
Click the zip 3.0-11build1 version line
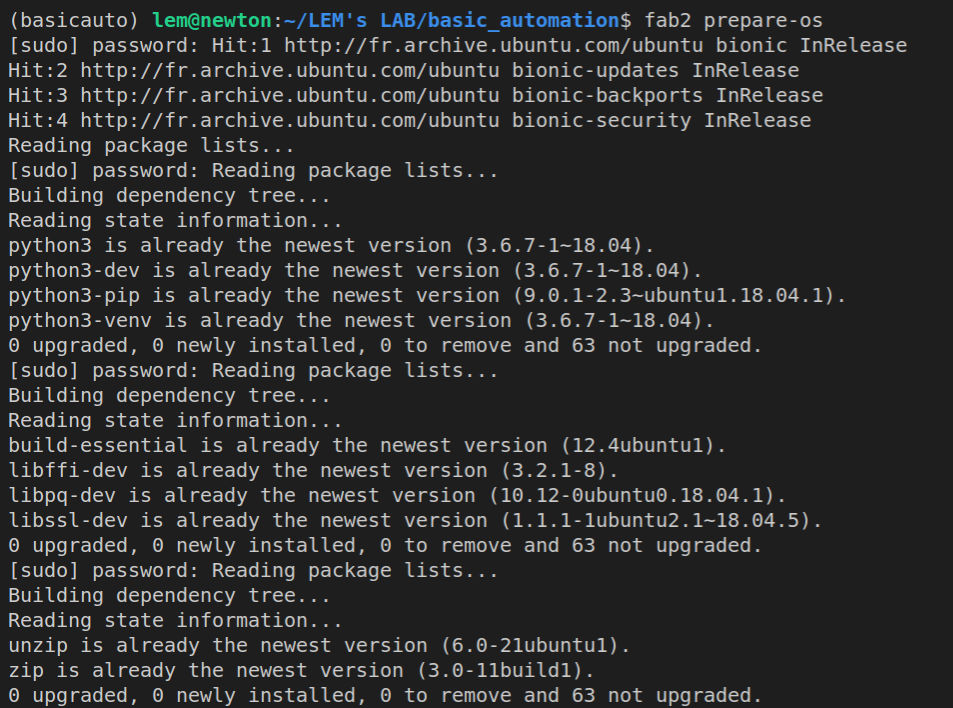301,670
